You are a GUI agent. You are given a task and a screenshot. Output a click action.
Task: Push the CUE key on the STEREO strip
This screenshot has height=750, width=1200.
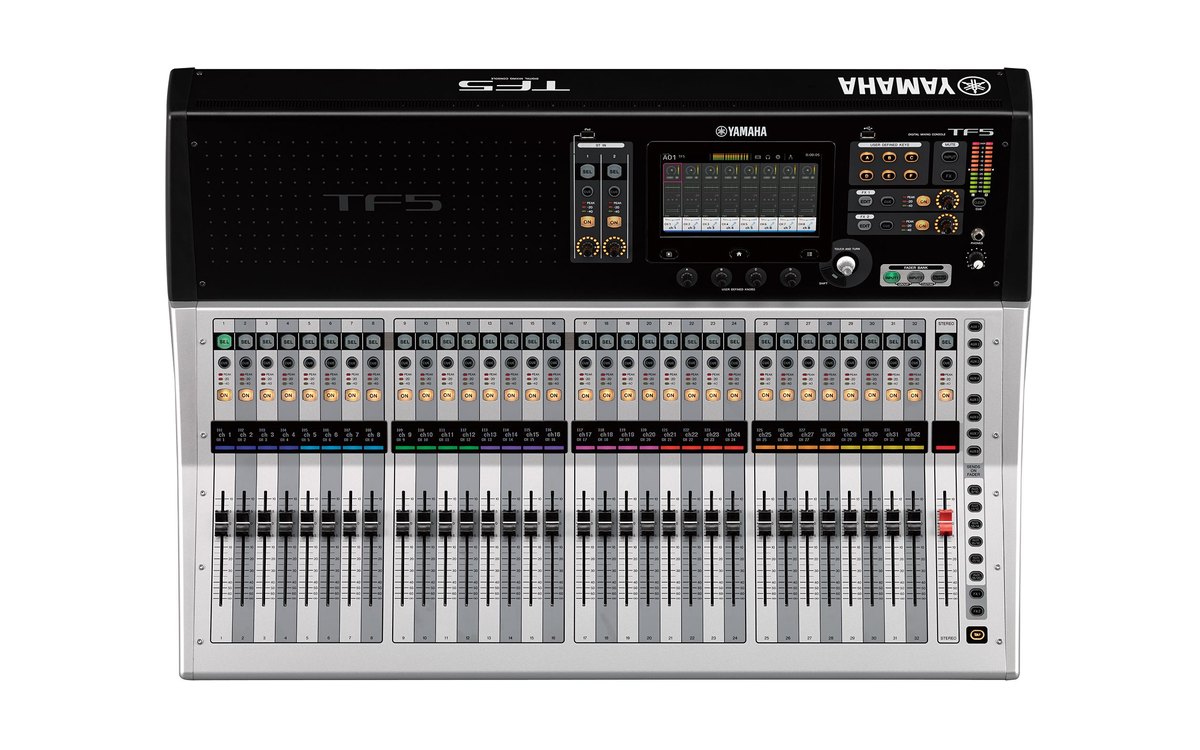click(x=946, y=362)
